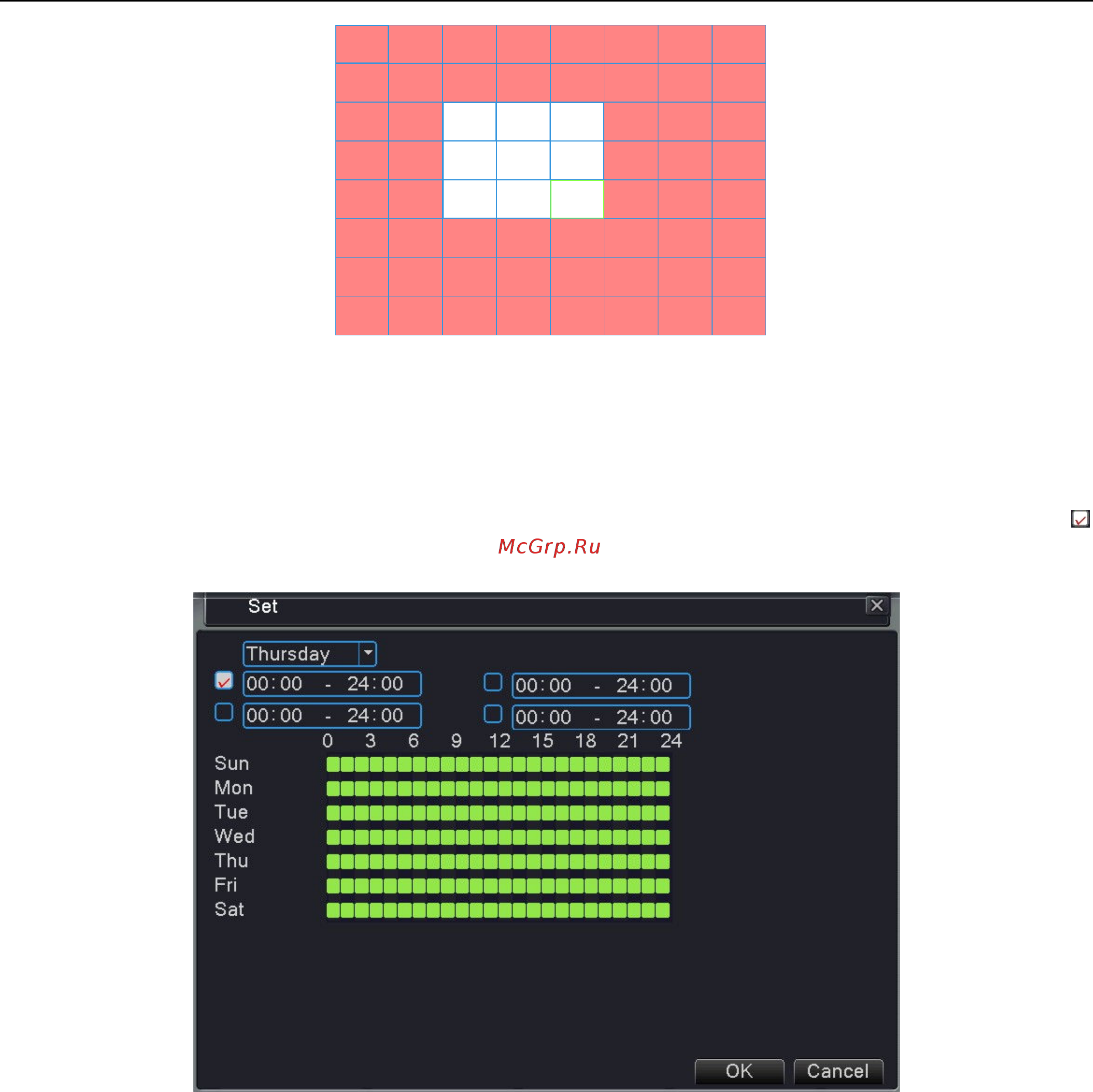
Task: Click the top-left white cell in region grid
Action: click(469, 121)
